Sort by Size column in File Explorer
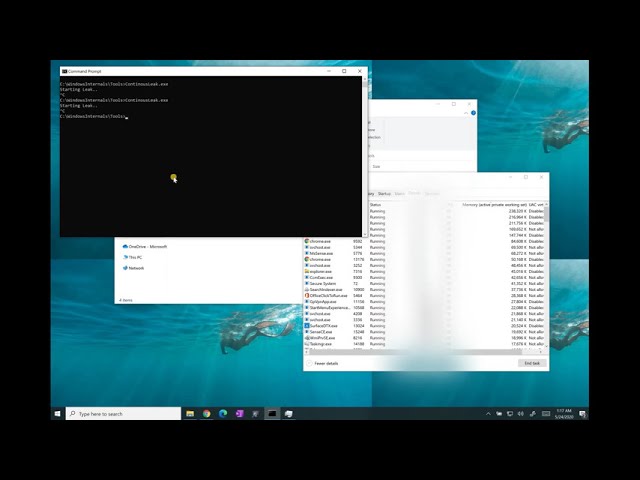The height and width of the screenshot is (480, 640). (376, 167)
